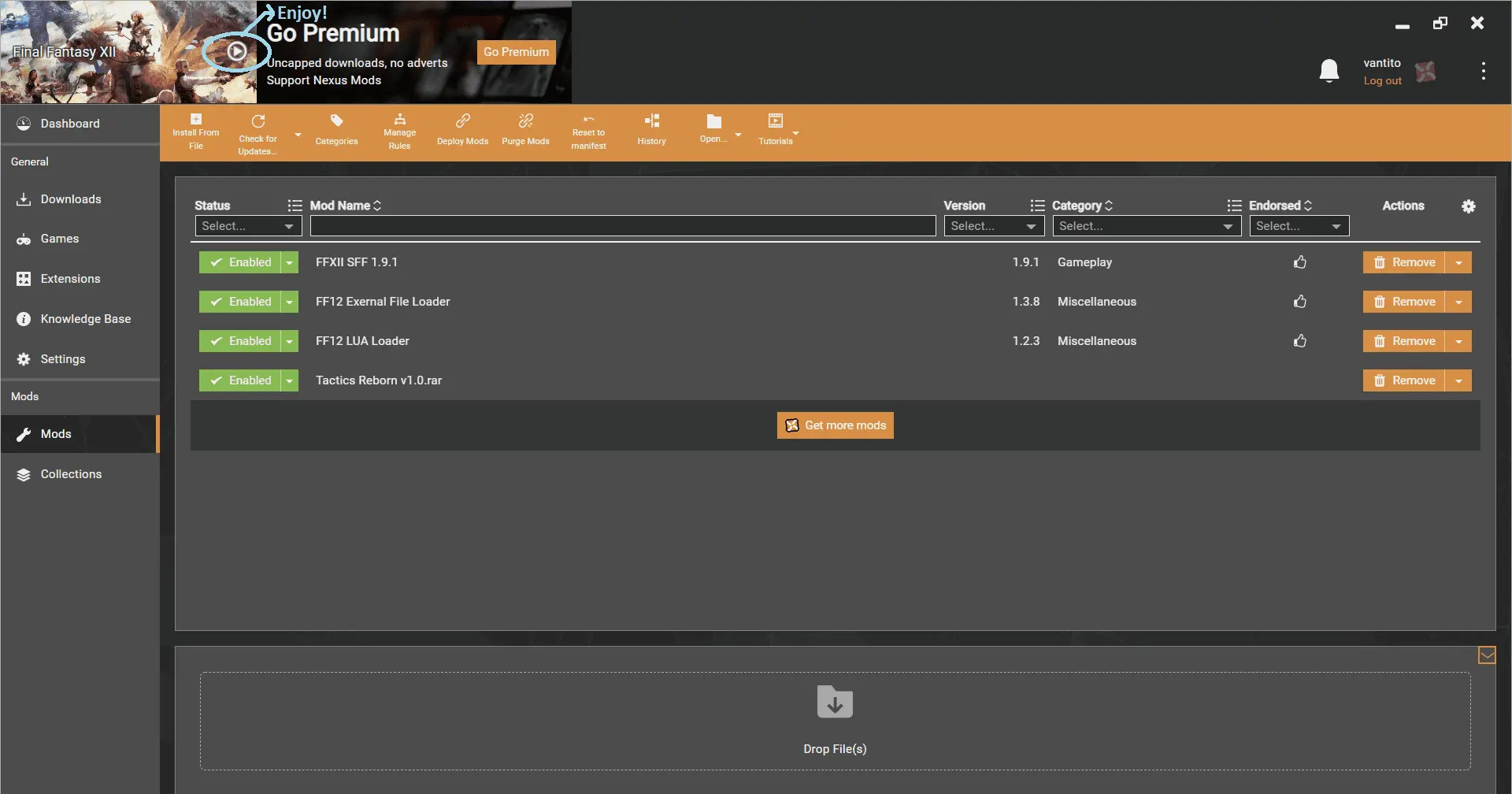Toggle Enabled for Tactics Reborn v1.0.rar

tap(240, 380)
